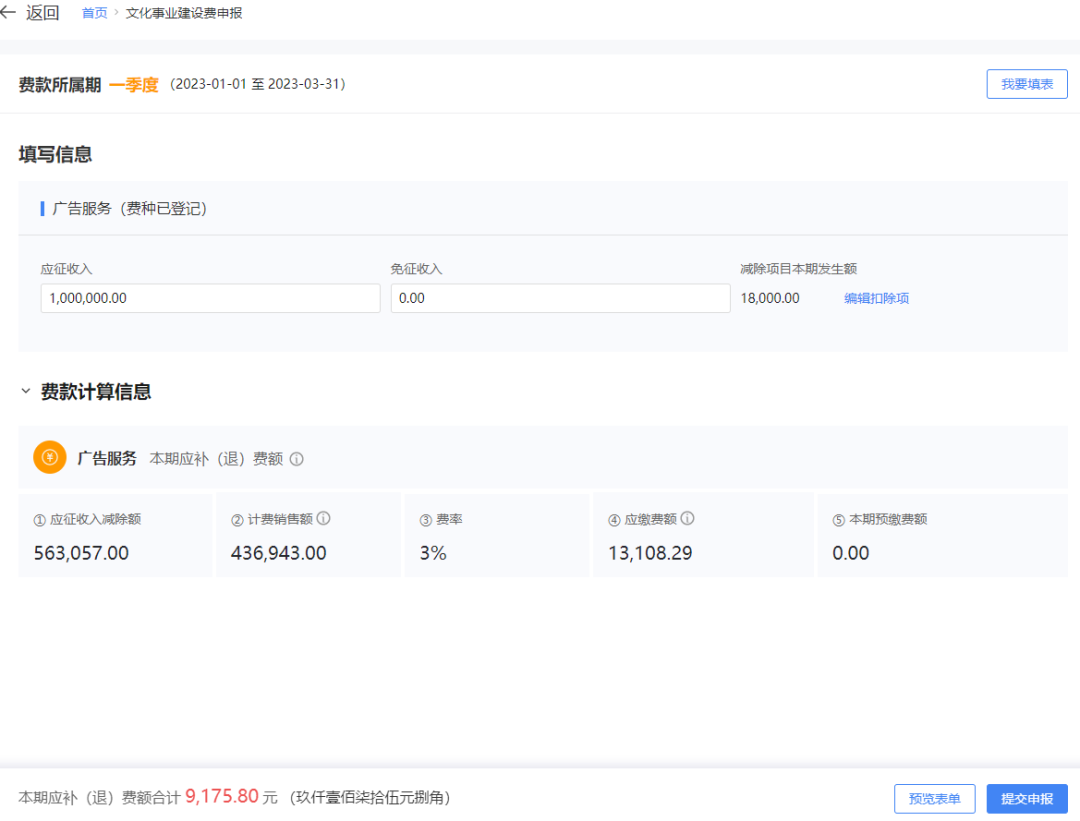The width and height of the screenshot is (1080, 821).
Task: Click the back arrow icon
Action: [x=9, y=13]
